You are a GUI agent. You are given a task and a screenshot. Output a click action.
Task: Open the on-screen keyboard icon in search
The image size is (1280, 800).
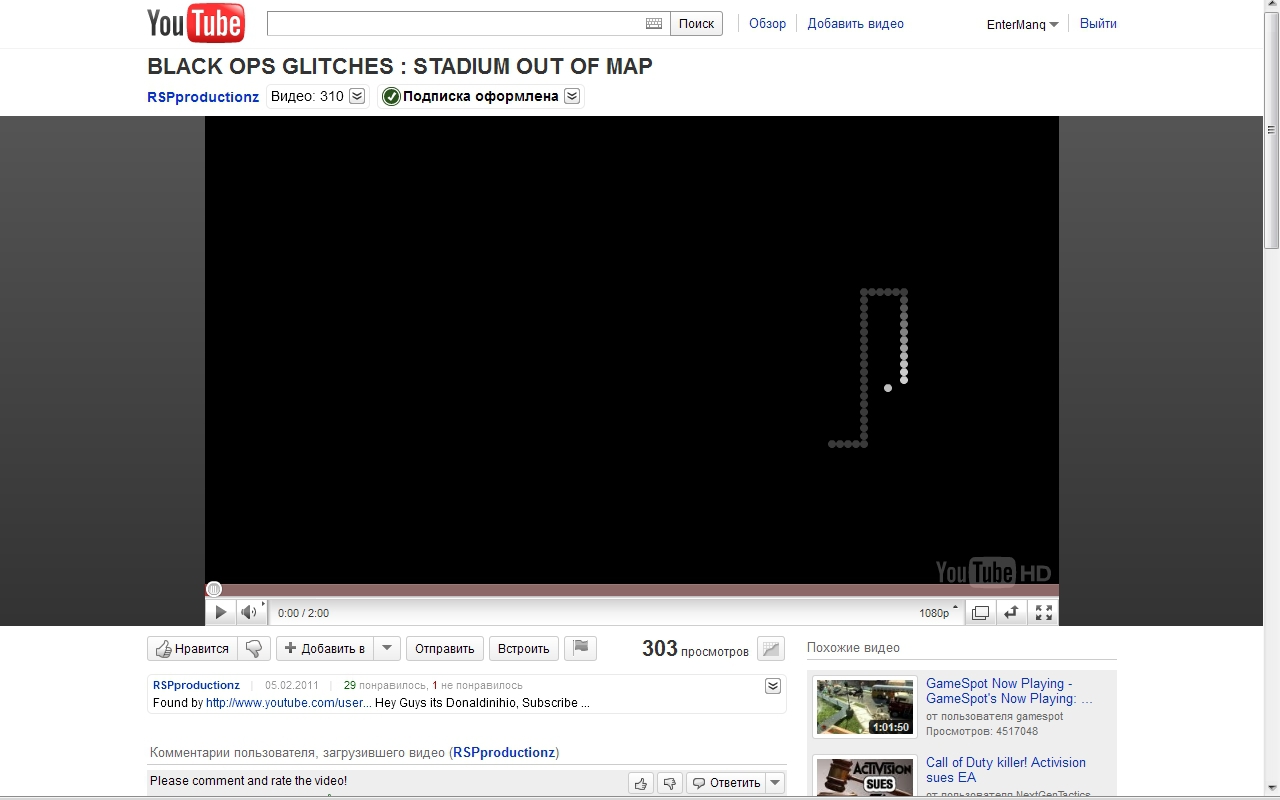[653, 24]
